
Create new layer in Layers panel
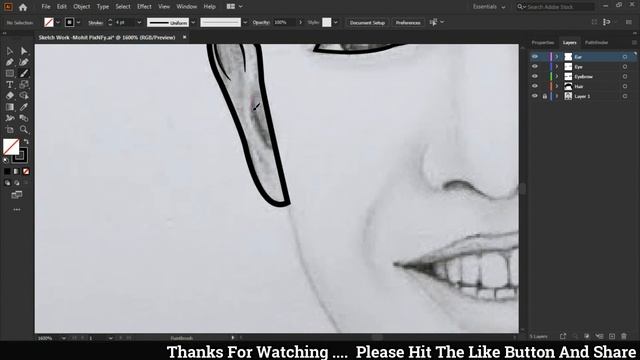pos(612,336)
